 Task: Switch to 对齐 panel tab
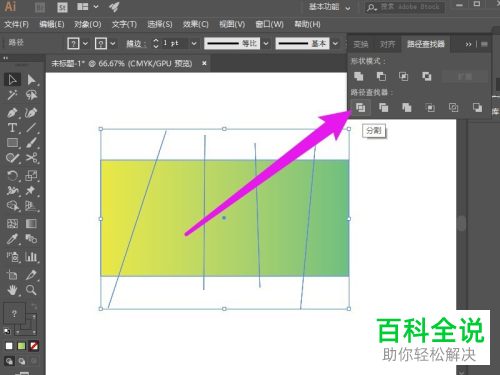point(387,44)
